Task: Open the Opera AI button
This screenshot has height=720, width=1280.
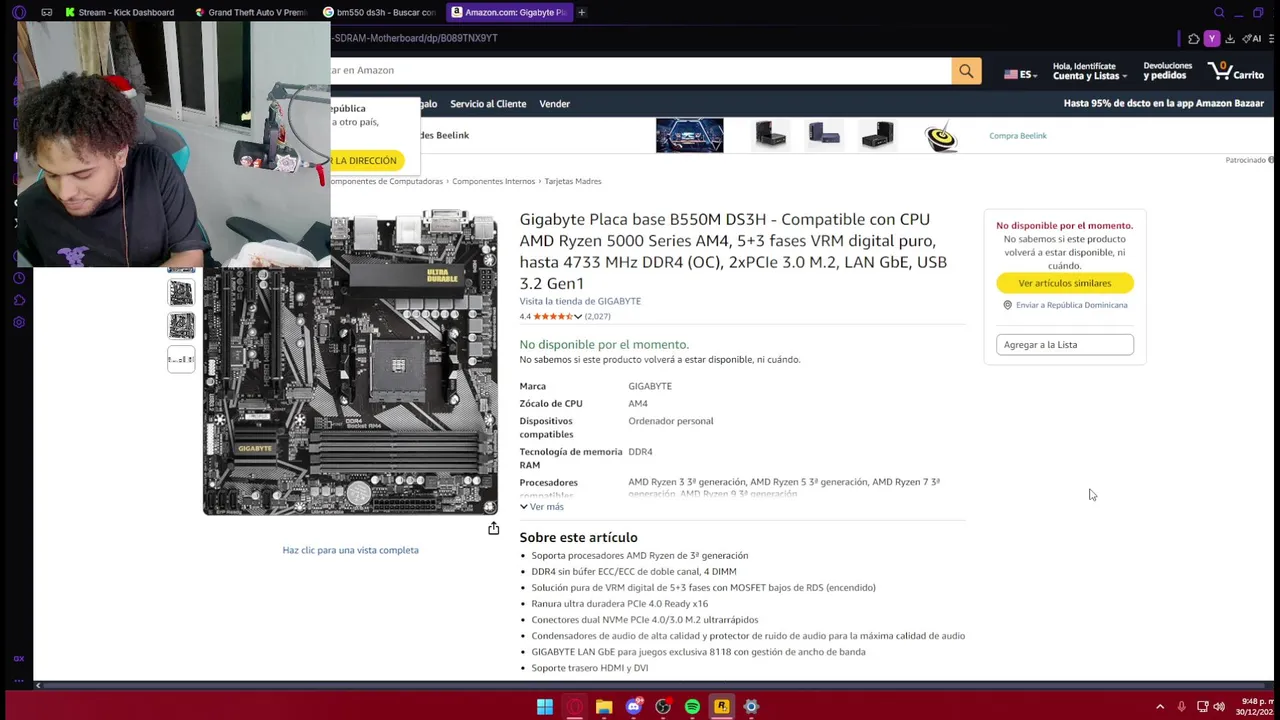Action: [x=1252, y=39]
